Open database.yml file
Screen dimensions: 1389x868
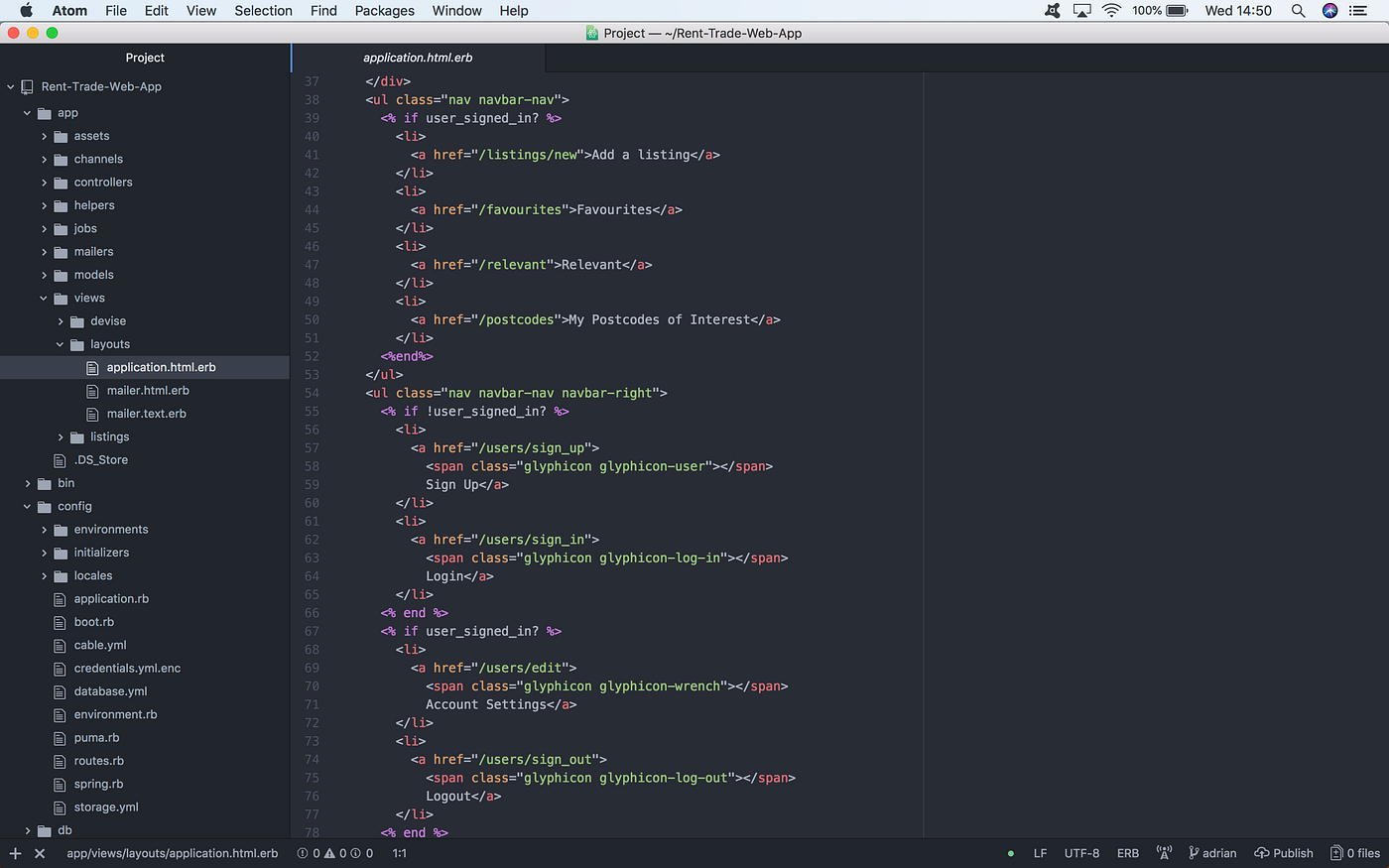pyautogui.click(x=110, y=691)
